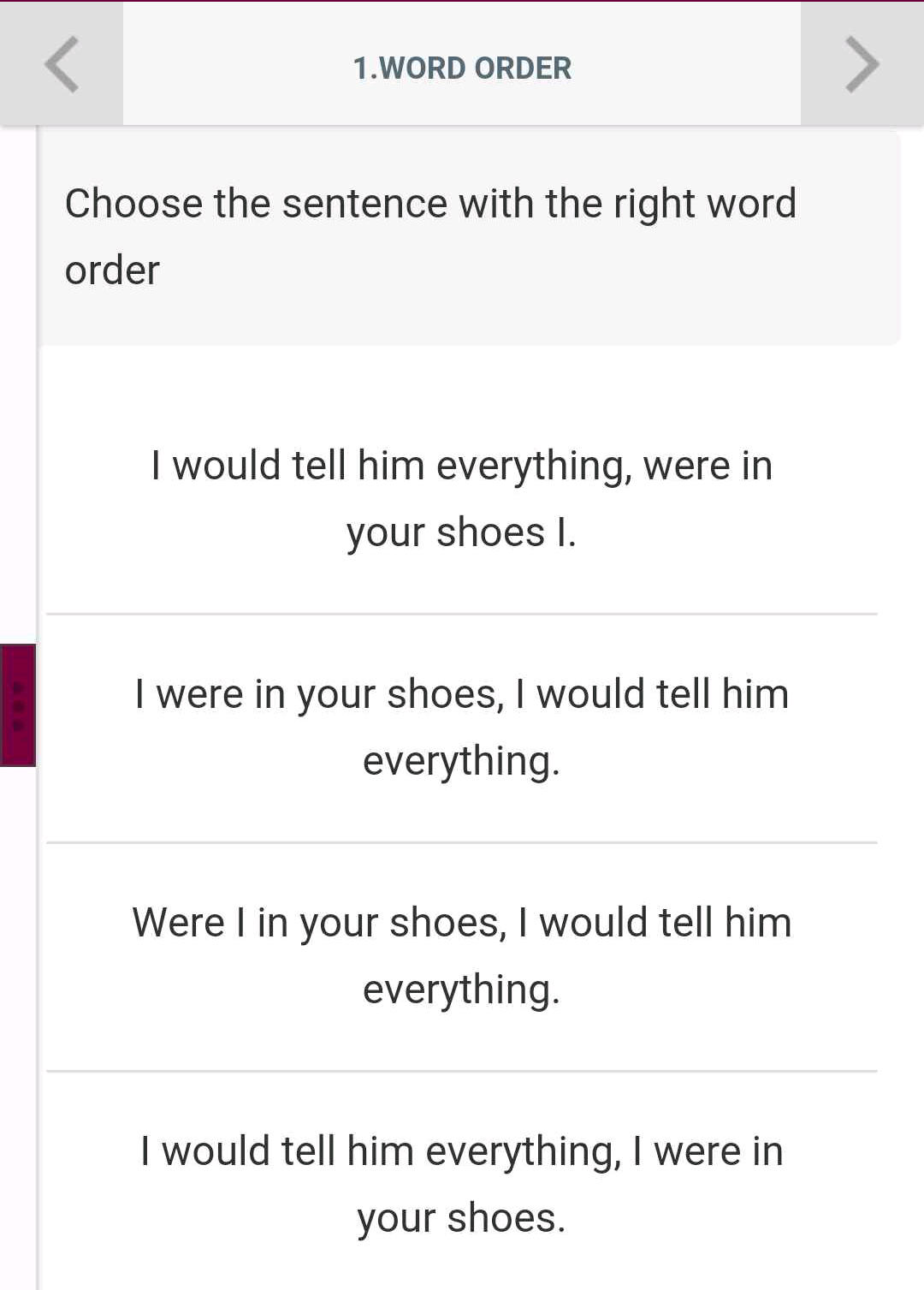Tap the 'right word' phrase in the question prompt
The width and height of the screenshot is (924, 1290).
pyautogui.click(x=705, y=204)
